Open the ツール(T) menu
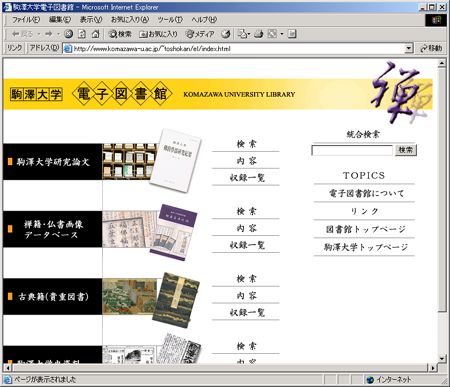This screenshot has width=450, height=387. tap(170, 20)
